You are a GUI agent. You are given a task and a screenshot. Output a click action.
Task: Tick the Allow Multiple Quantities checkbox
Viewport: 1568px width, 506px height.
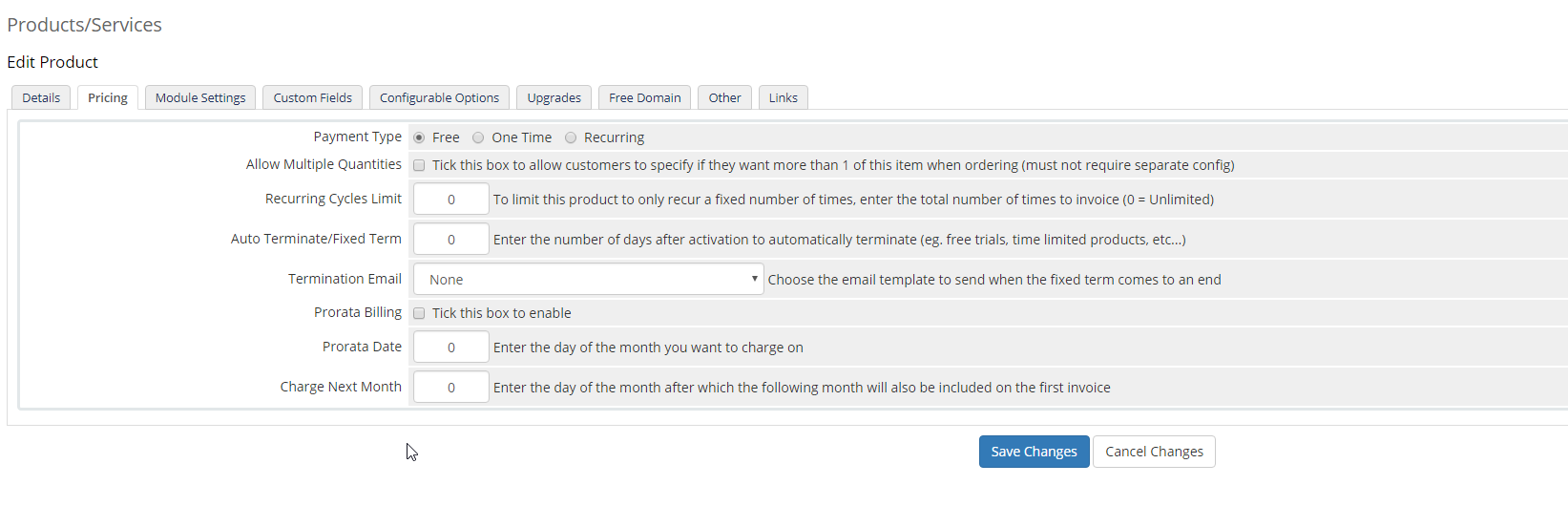[419, 165]
